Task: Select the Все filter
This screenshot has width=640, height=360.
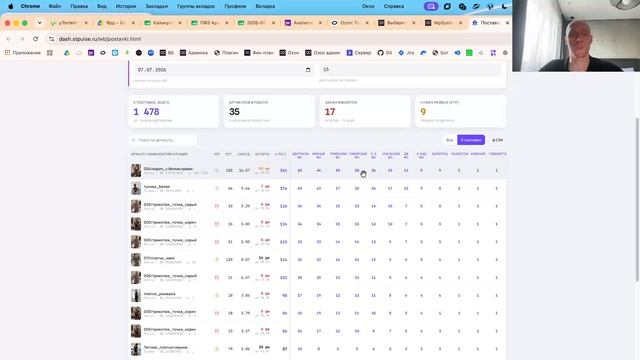Action: (x=449, y=140)
